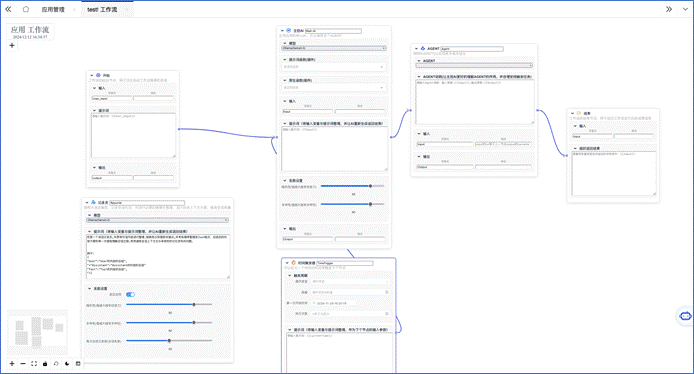Adjust the third slider in the Recorder node

point(169,340)
